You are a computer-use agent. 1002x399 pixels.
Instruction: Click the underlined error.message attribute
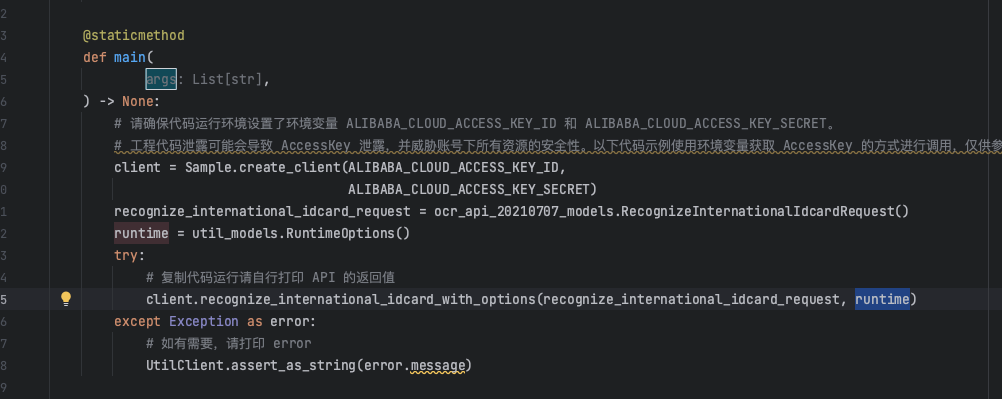coord(438,366)
